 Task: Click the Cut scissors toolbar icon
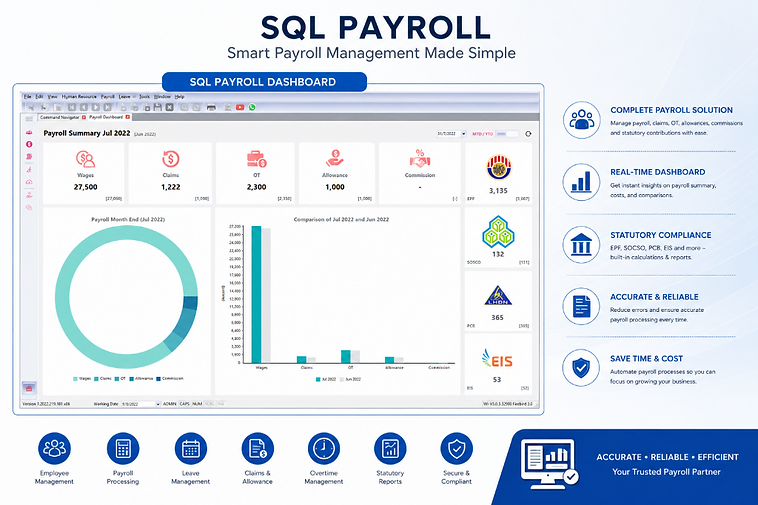tap(31, 107)
